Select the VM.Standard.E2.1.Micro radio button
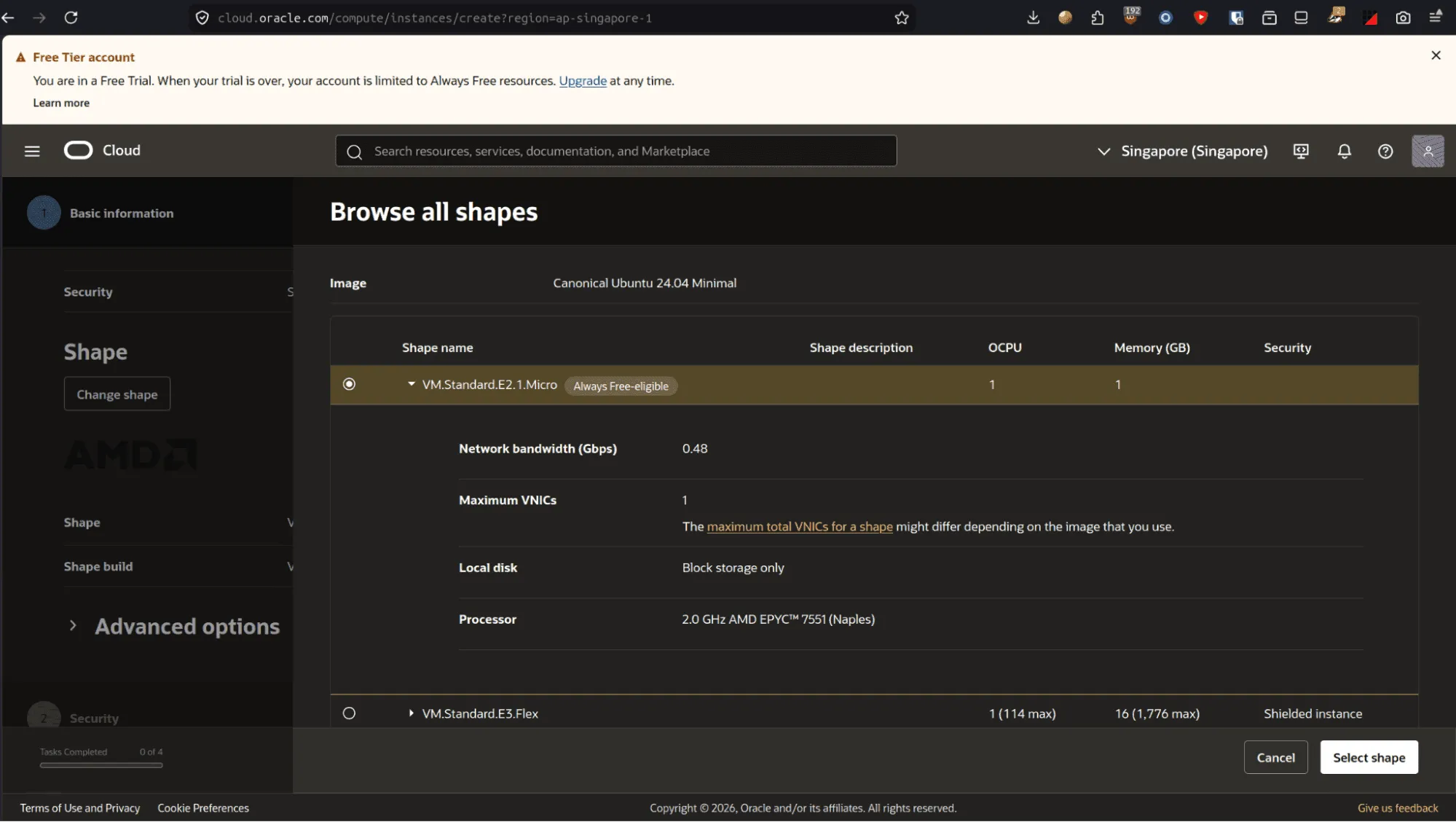Image resolution: width=1456 pixels, height=822 pixels. click(350, 384)
